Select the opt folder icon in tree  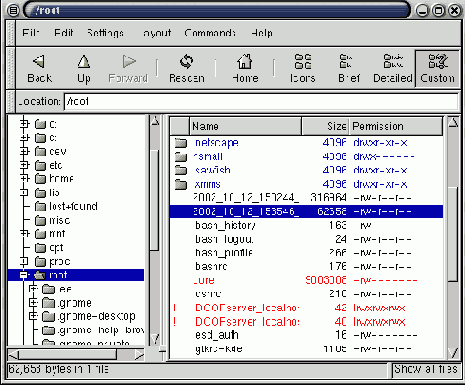click(x=40, y=248)
